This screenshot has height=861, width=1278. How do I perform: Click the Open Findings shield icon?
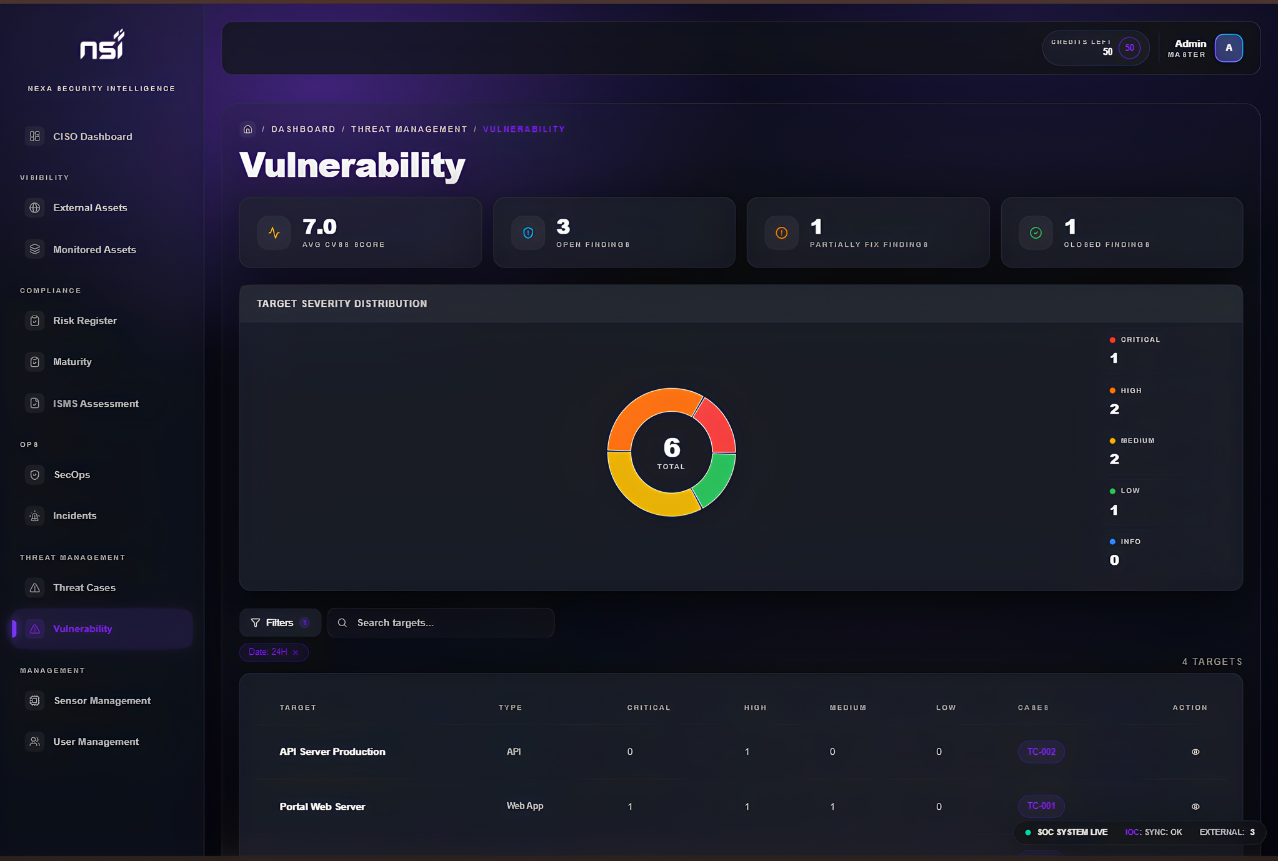click(x=528, y=233)
